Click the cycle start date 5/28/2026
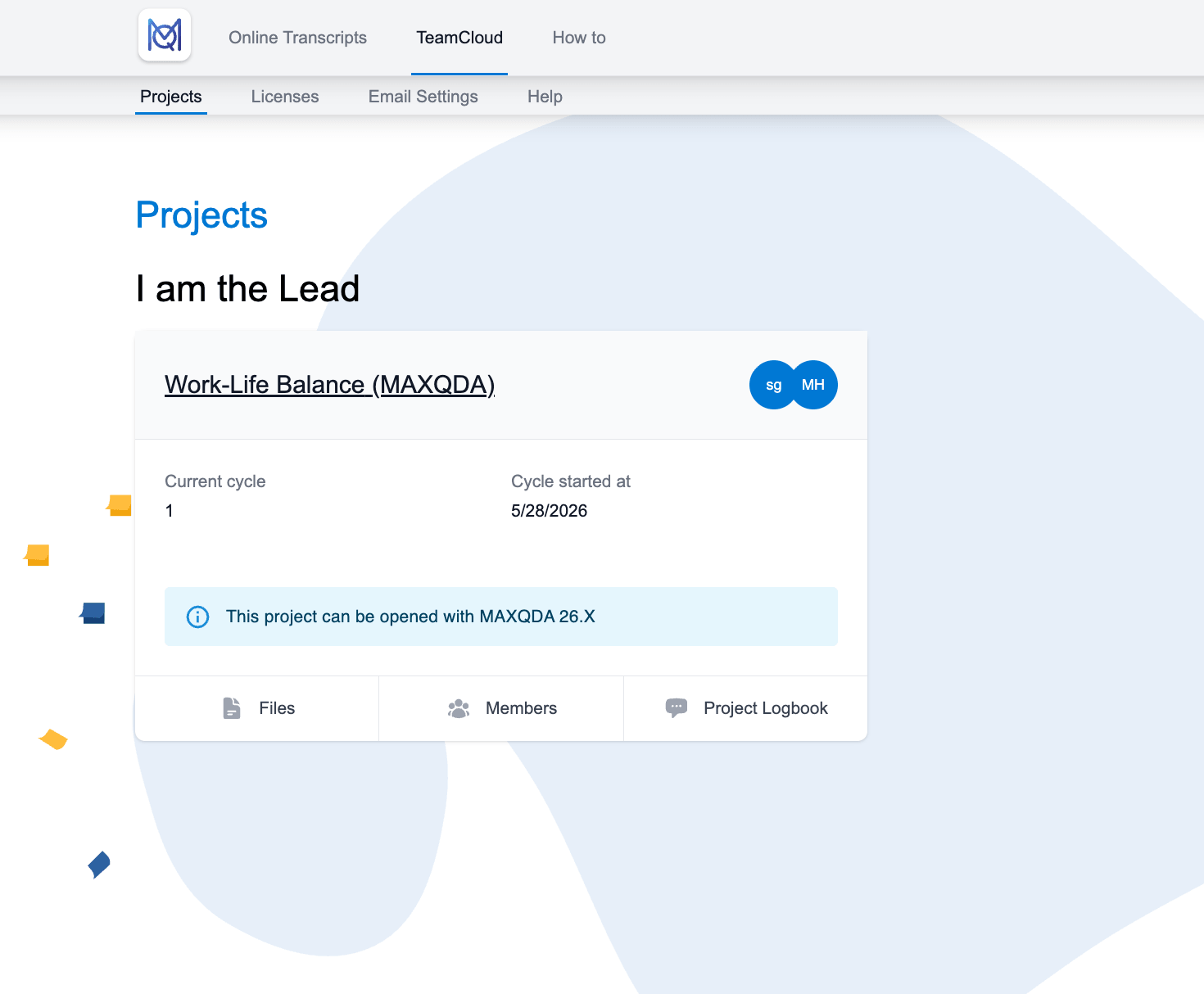 [x=549, y=511]
